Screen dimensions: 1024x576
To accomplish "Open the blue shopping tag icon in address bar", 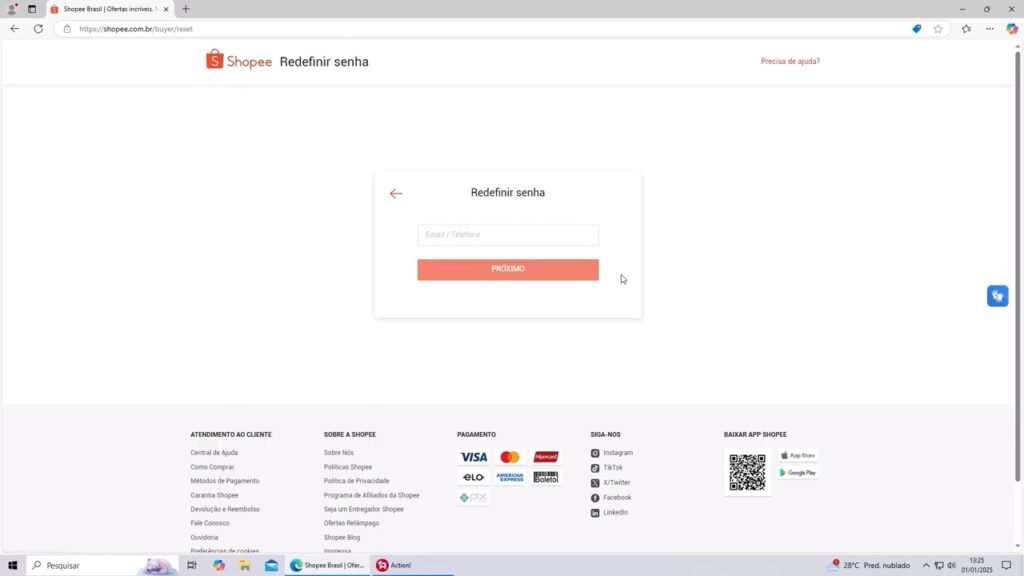I will coord(917,29).
